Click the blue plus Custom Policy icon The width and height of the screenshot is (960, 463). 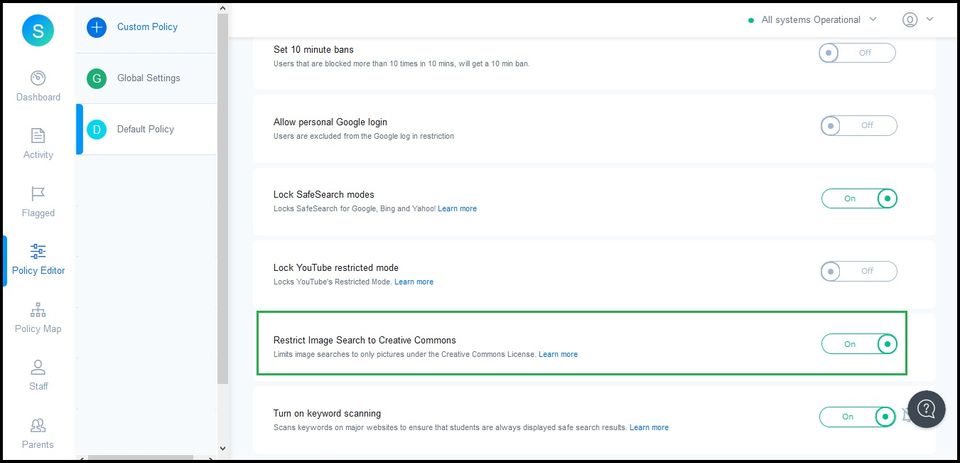[96, 27]
